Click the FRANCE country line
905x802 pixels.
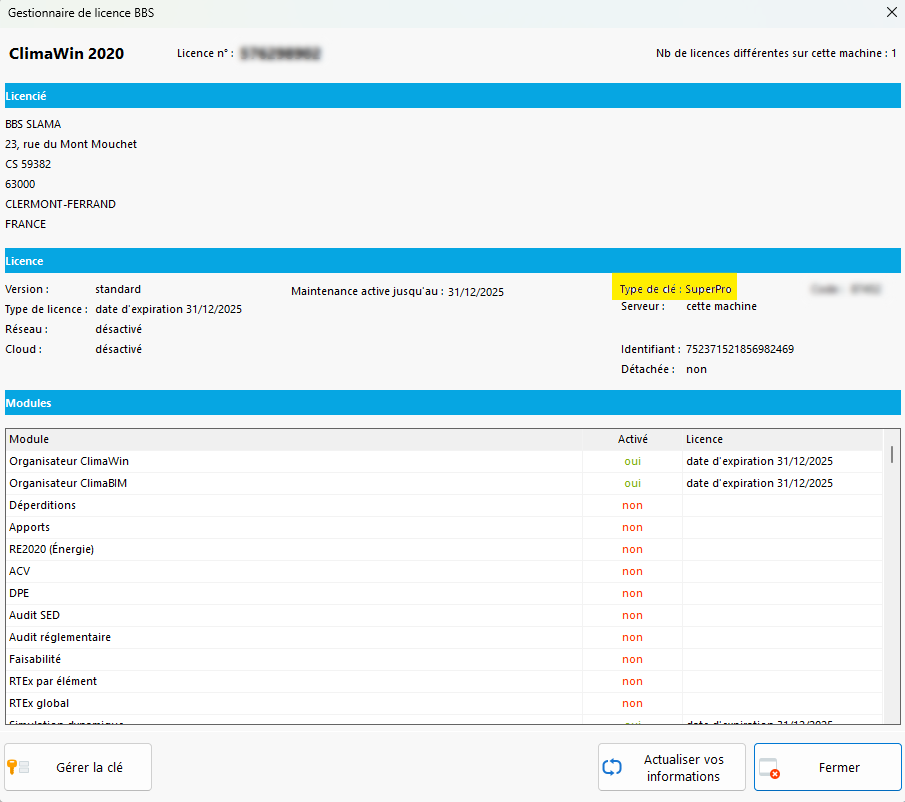25,224
